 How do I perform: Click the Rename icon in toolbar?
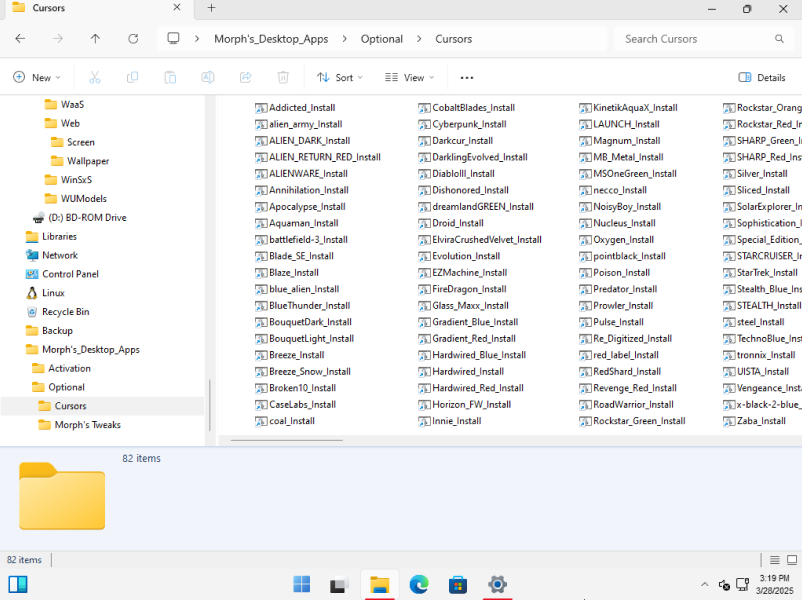click(x=208, y=78)
